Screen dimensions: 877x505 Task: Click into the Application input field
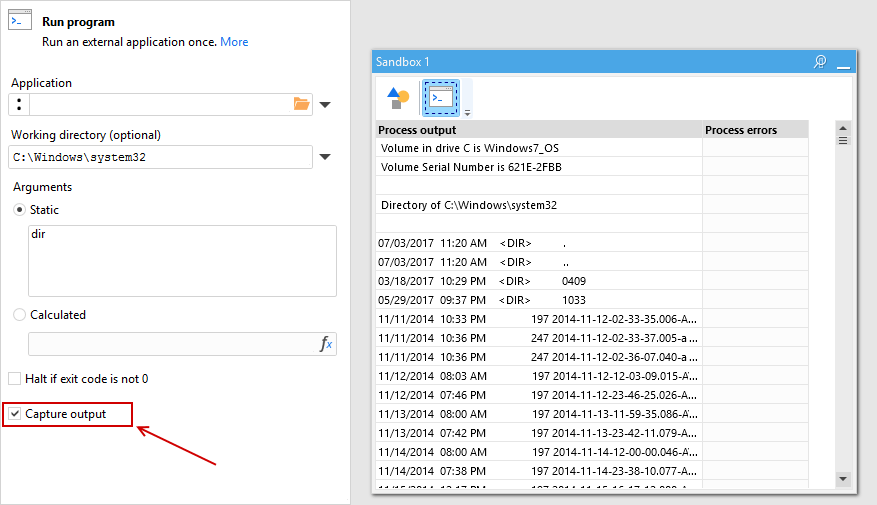click(161, 105)
